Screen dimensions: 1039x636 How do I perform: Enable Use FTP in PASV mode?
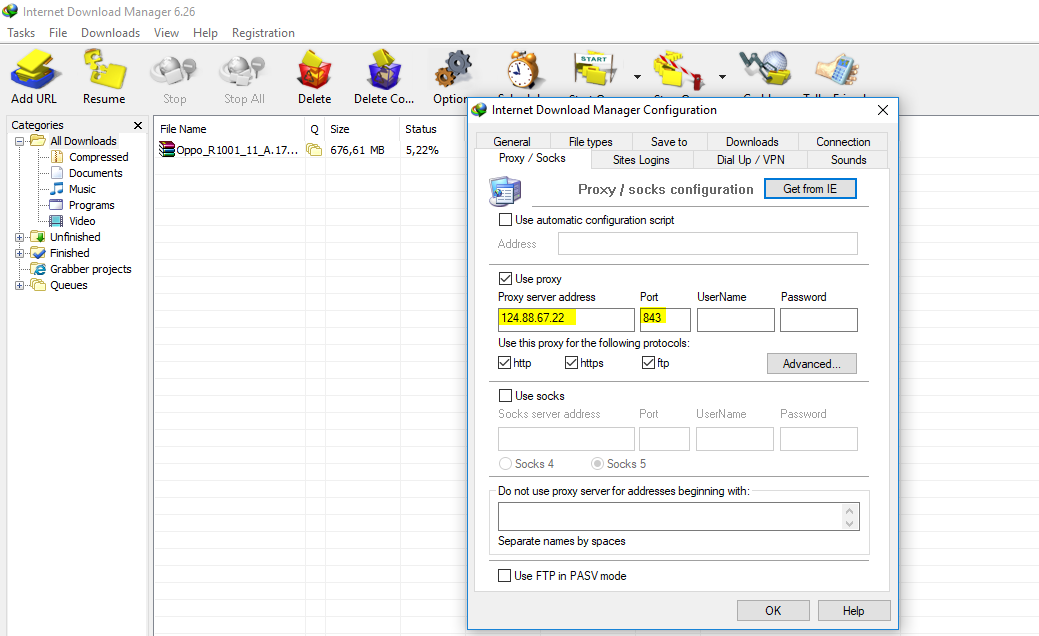[x=504, y=575]
